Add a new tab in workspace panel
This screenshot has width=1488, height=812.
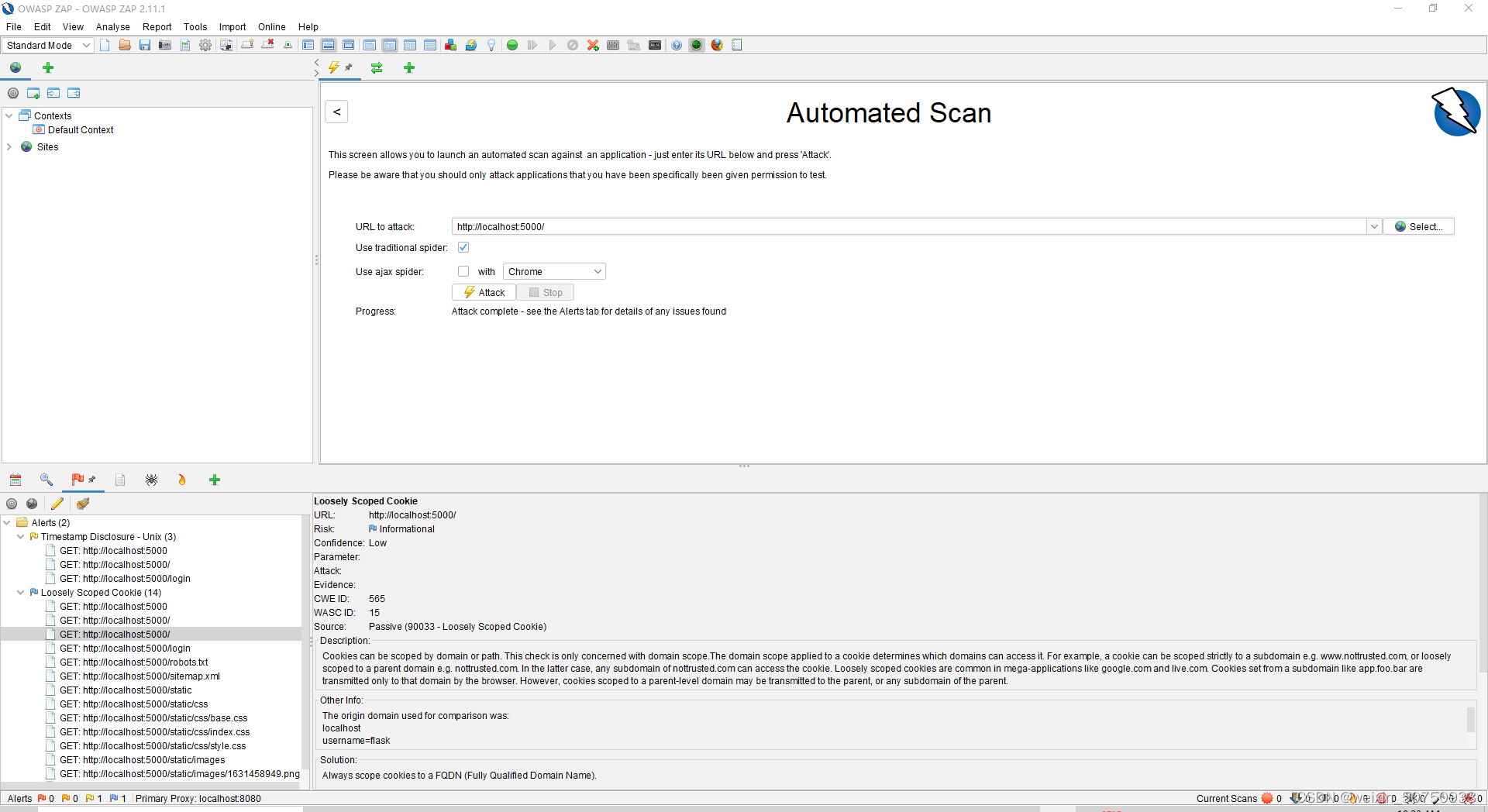(x=409, y=67)
